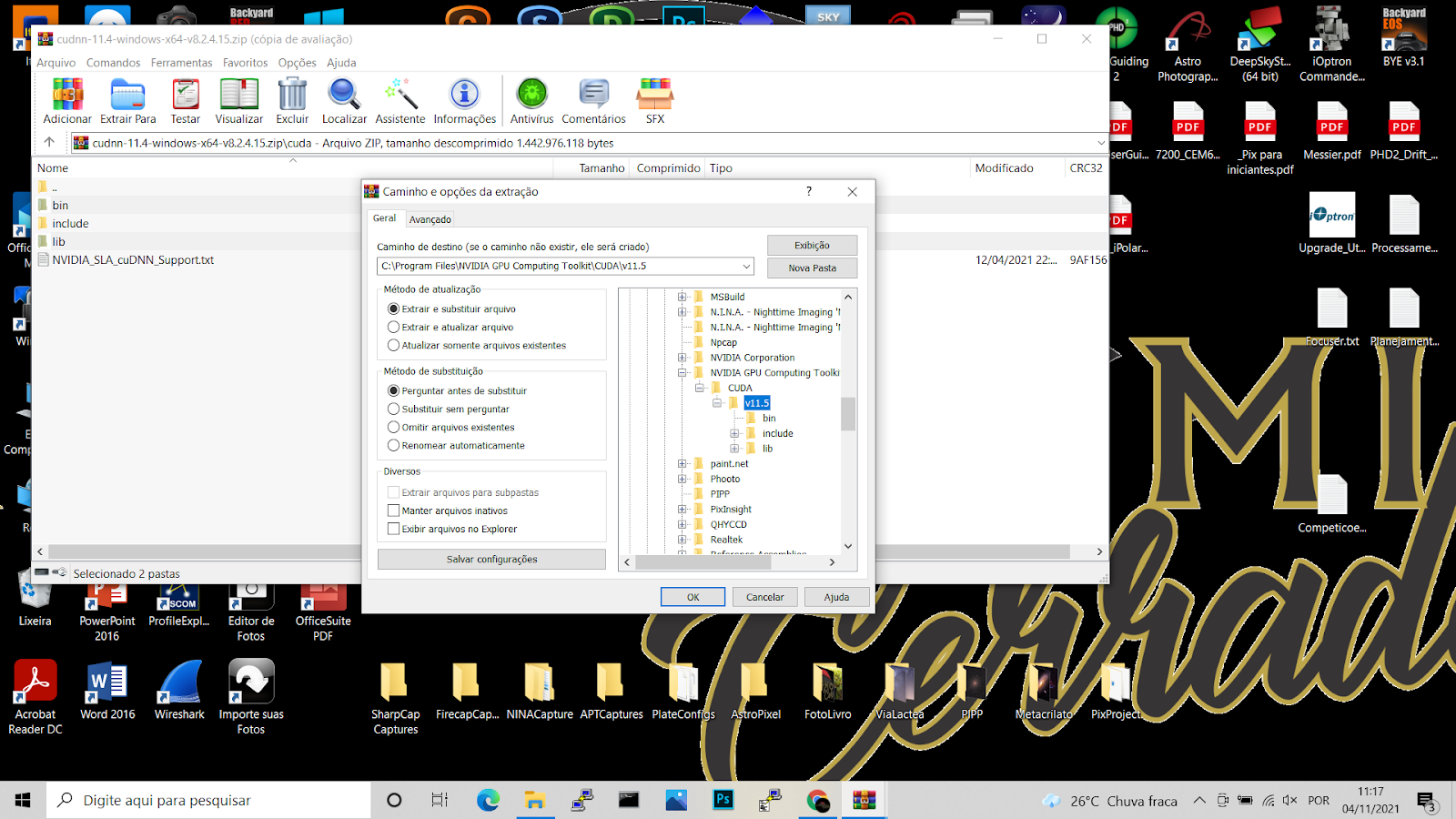Select Extrair e substituir arquivo radio button
The height and width of the screenshot is (819, 1456).
pos(394,309)
